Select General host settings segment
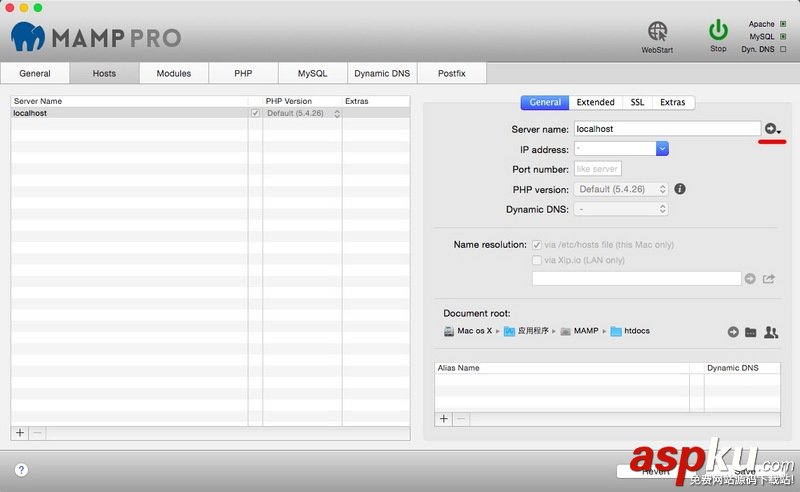This screenshot has height=492, width=800. [545, 102]
